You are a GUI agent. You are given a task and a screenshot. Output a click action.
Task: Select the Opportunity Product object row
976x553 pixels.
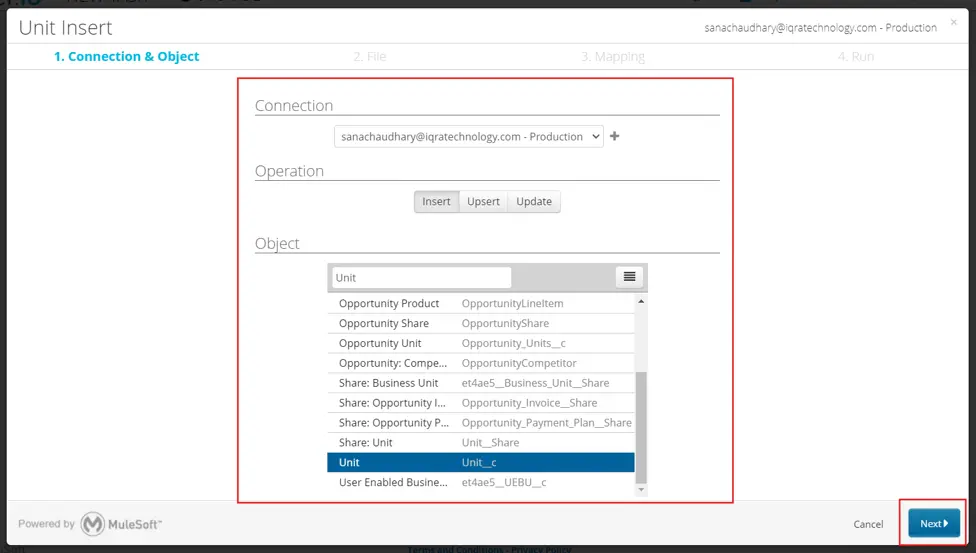tap(481, 303)
